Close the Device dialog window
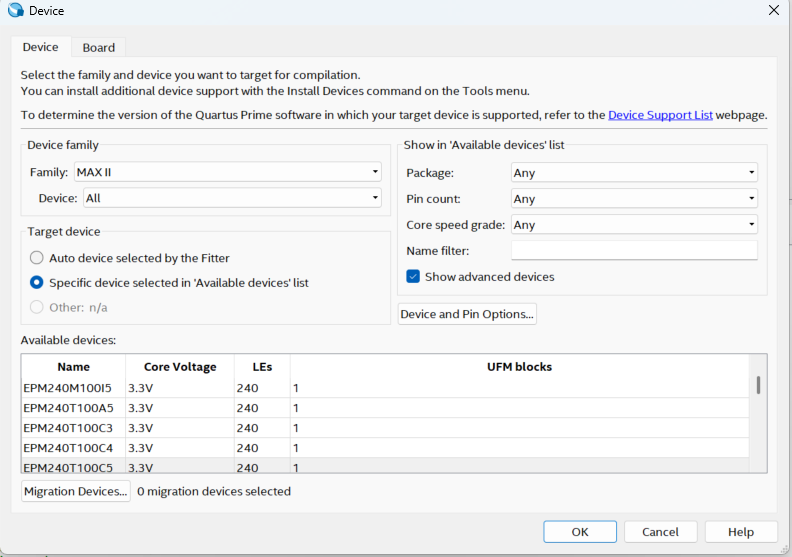792x557 pixels. [773, 11]
